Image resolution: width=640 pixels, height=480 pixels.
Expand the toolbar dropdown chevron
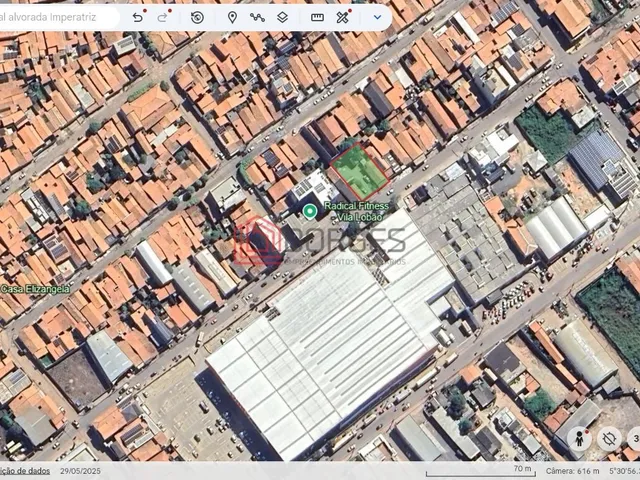point(378,17)
